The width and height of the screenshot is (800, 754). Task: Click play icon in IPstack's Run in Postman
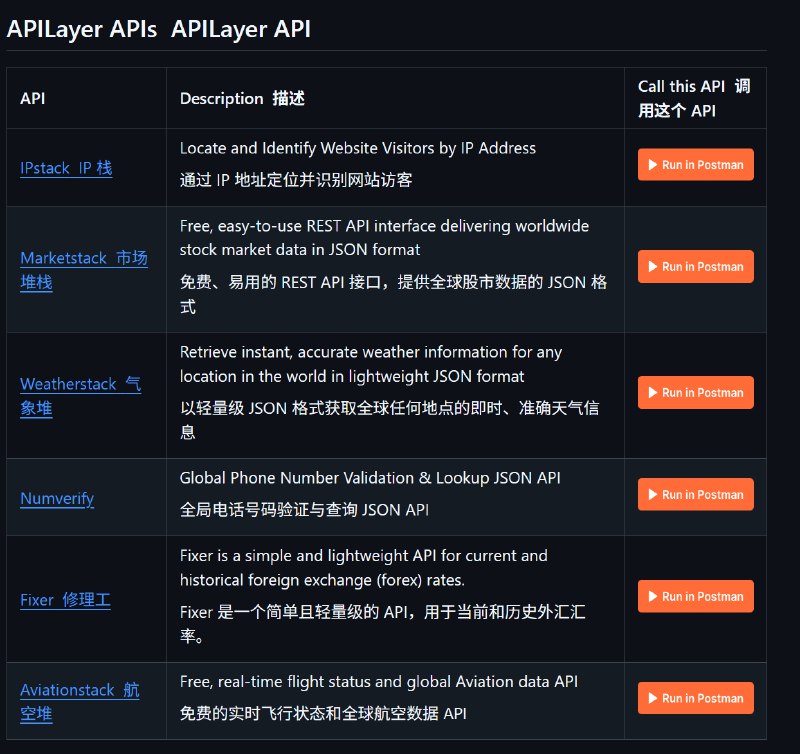click(653, 165)
